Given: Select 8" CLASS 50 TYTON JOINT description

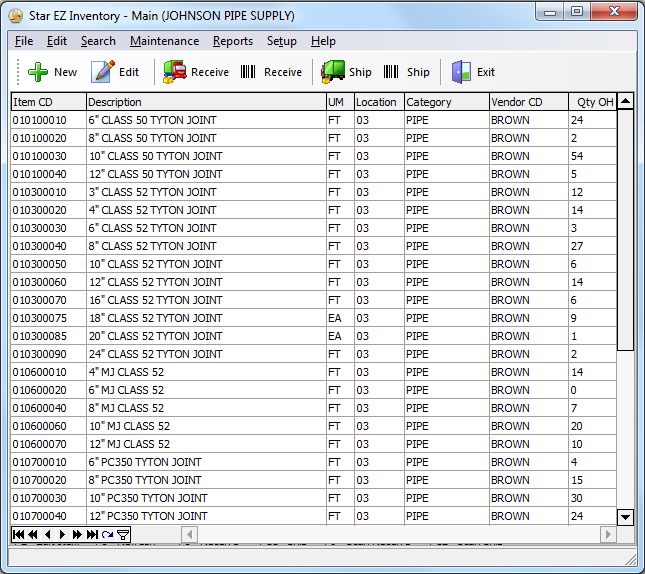Looking at the screenshot, I should point(152,138).
